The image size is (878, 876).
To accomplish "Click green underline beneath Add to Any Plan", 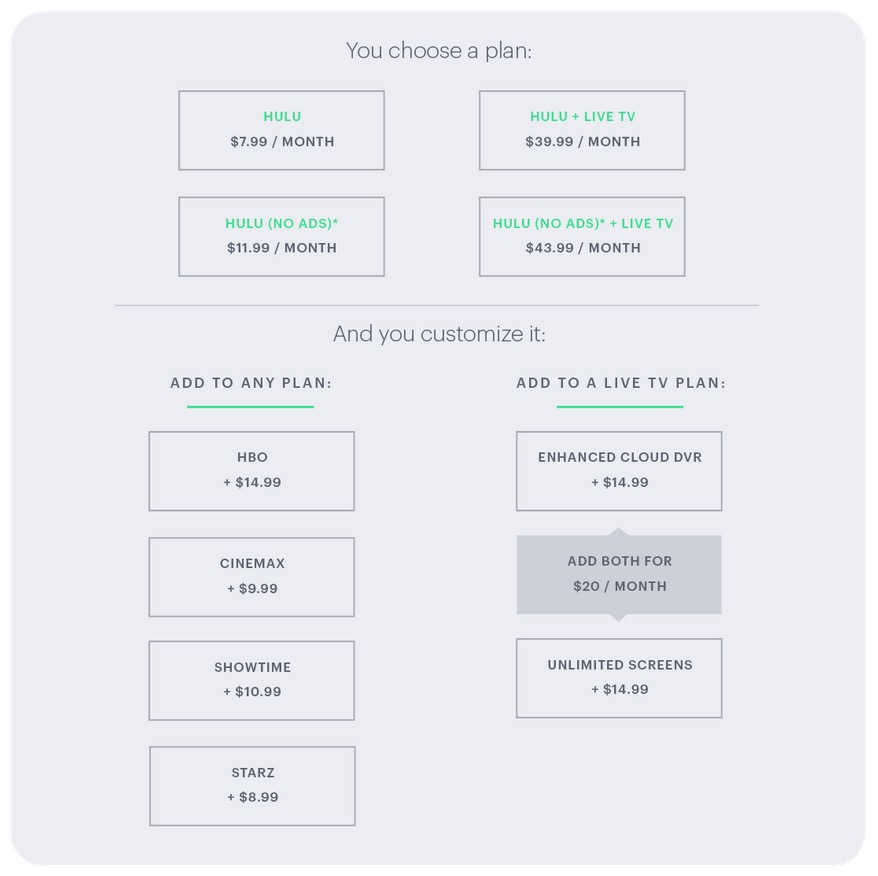I will pos(250,407).
